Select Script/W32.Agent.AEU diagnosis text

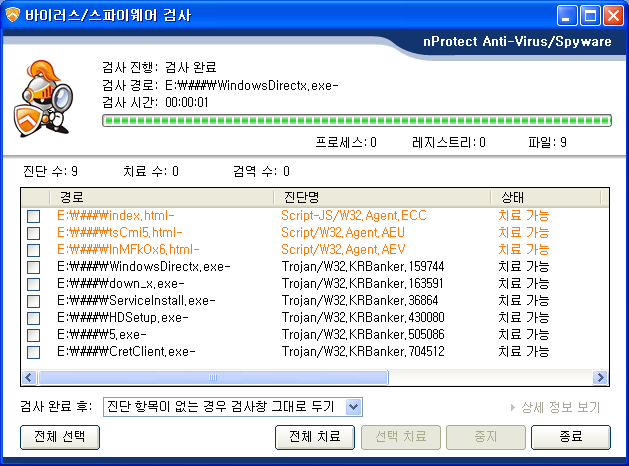point(343,233)
